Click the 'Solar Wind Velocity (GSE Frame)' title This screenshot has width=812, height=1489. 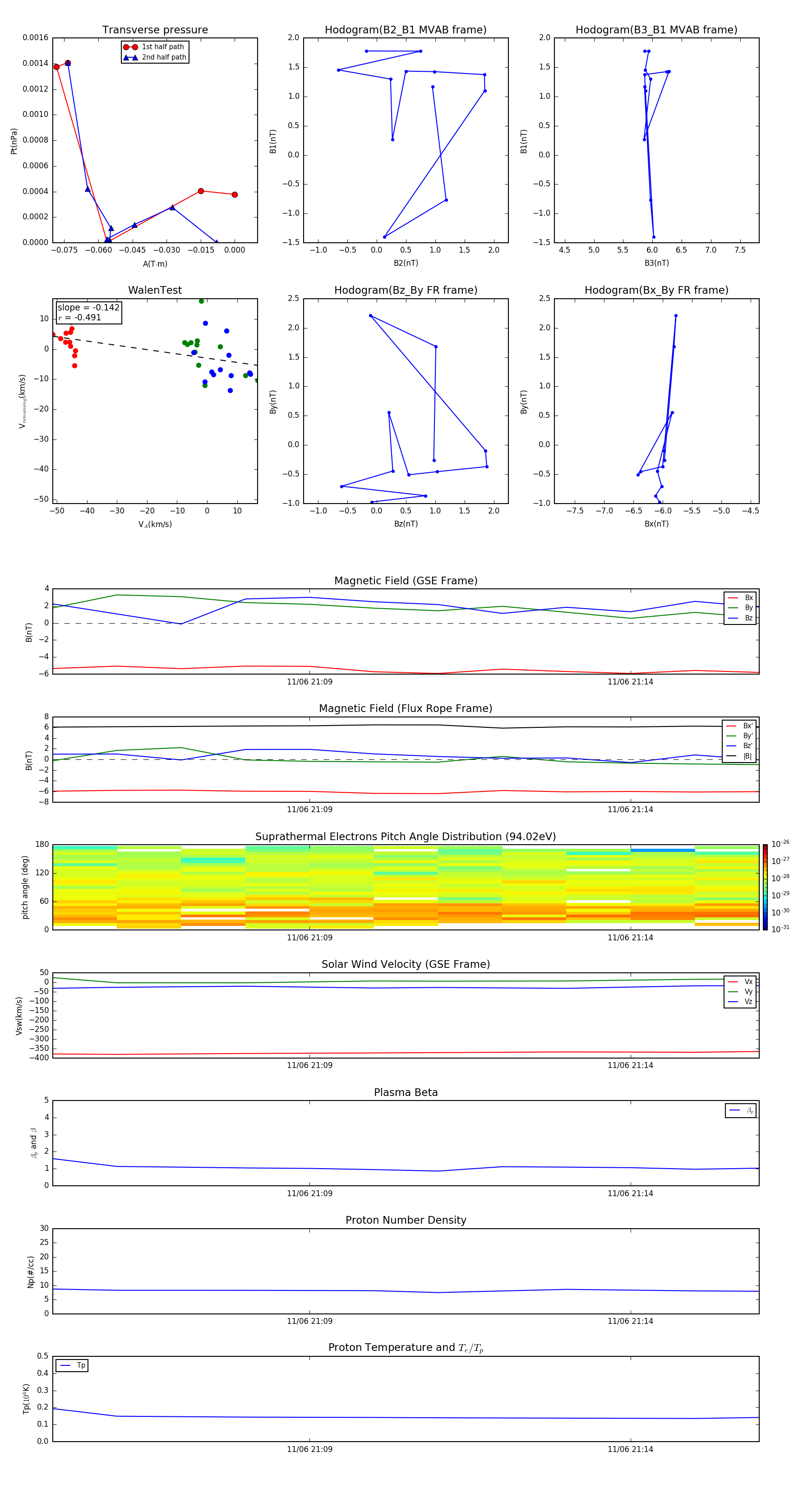(406, 964)
